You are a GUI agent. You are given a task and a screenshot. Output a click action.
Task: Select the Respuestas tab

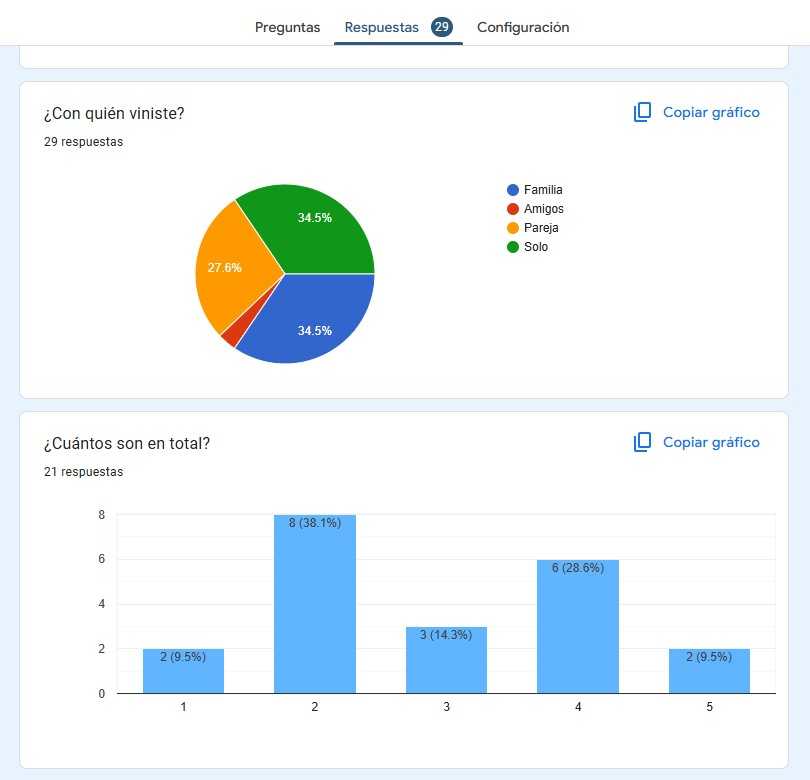(x=381, y=27)
